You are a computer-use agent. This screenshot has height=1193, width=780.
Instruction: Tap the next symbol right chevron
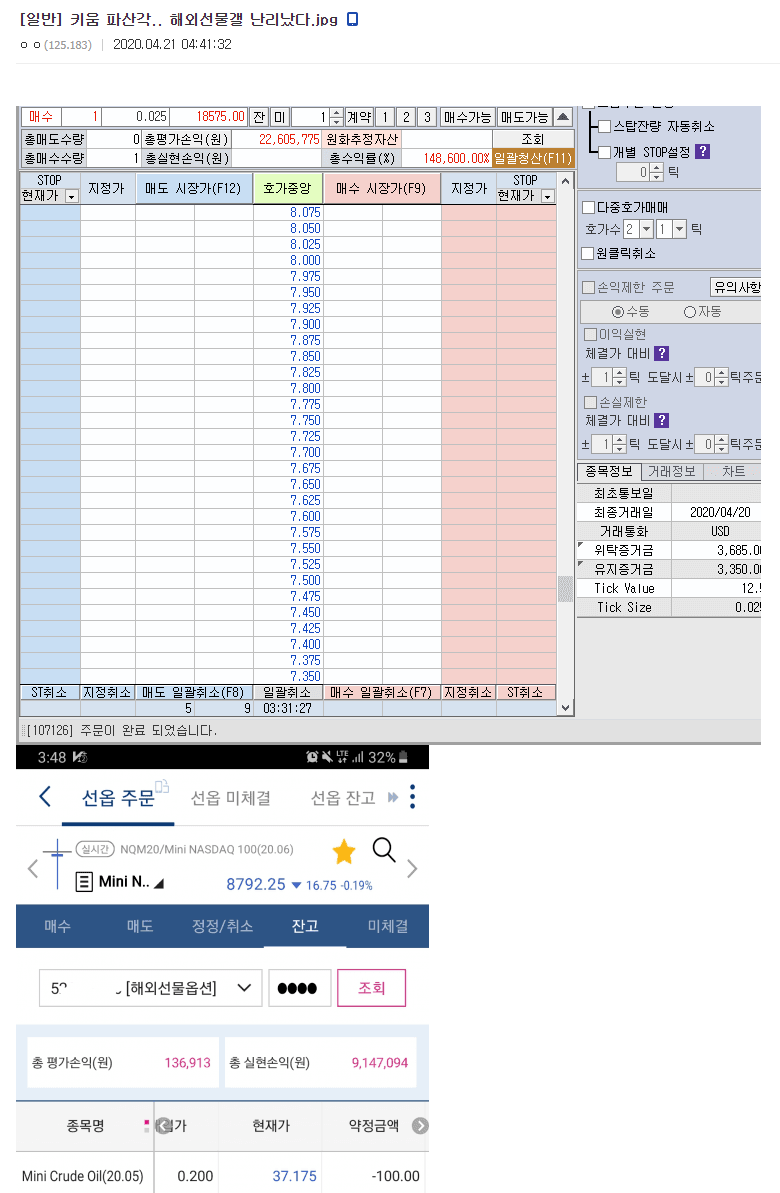pos(412,868)
